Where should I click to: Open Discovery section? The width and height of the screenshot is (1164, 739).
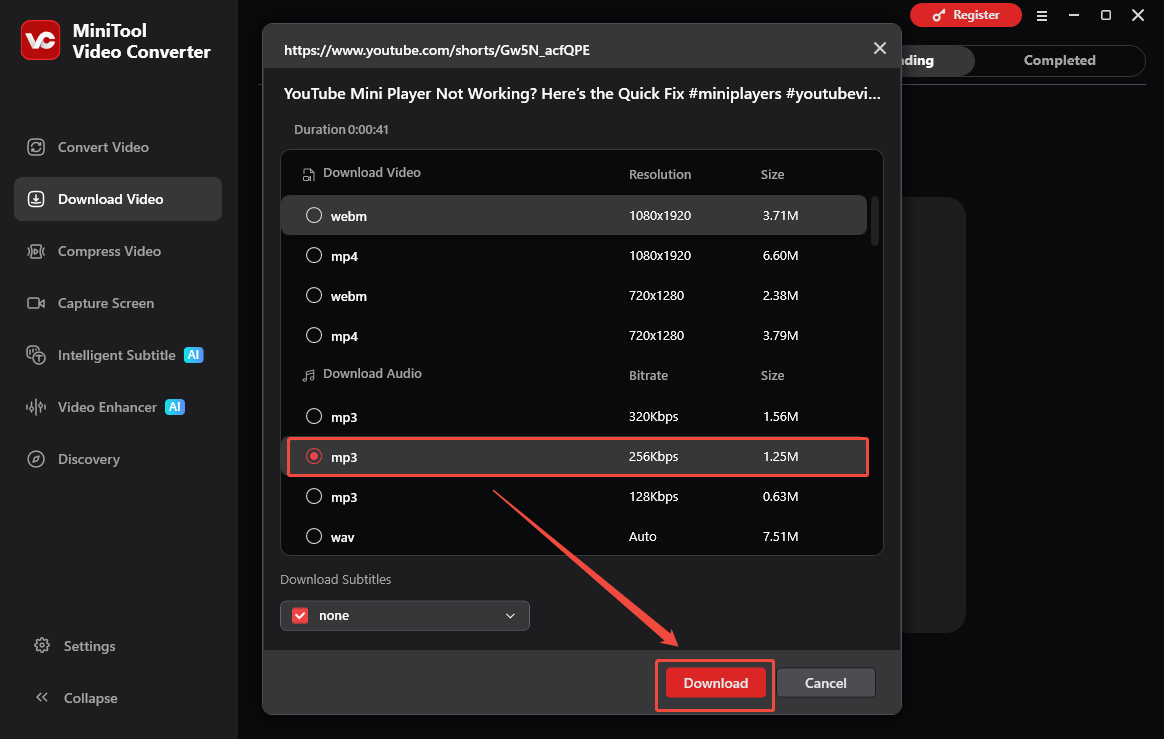coord(118,459)
